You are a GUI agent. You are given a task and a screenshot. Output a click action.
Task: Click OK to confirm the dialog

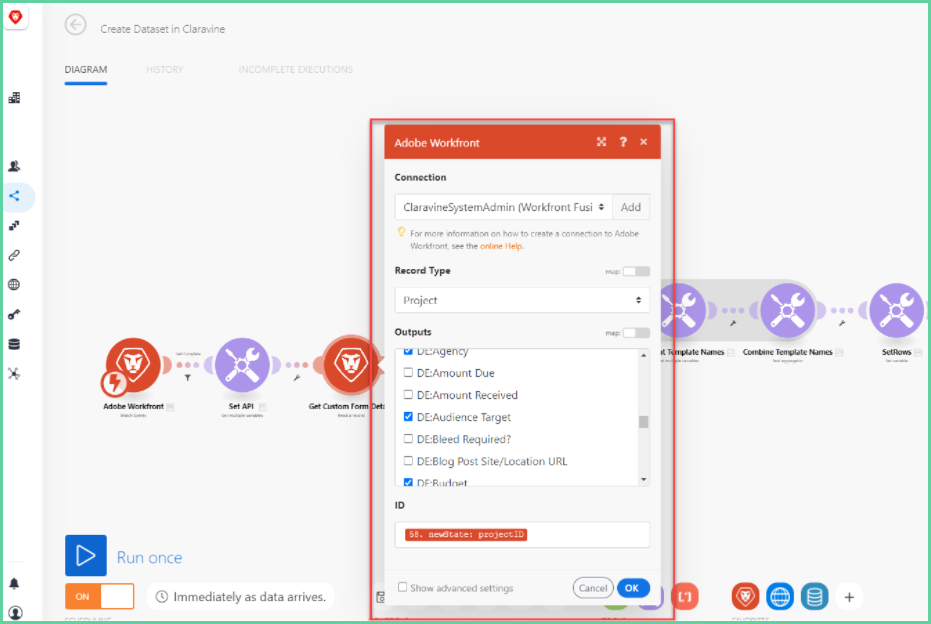point(633,588)
